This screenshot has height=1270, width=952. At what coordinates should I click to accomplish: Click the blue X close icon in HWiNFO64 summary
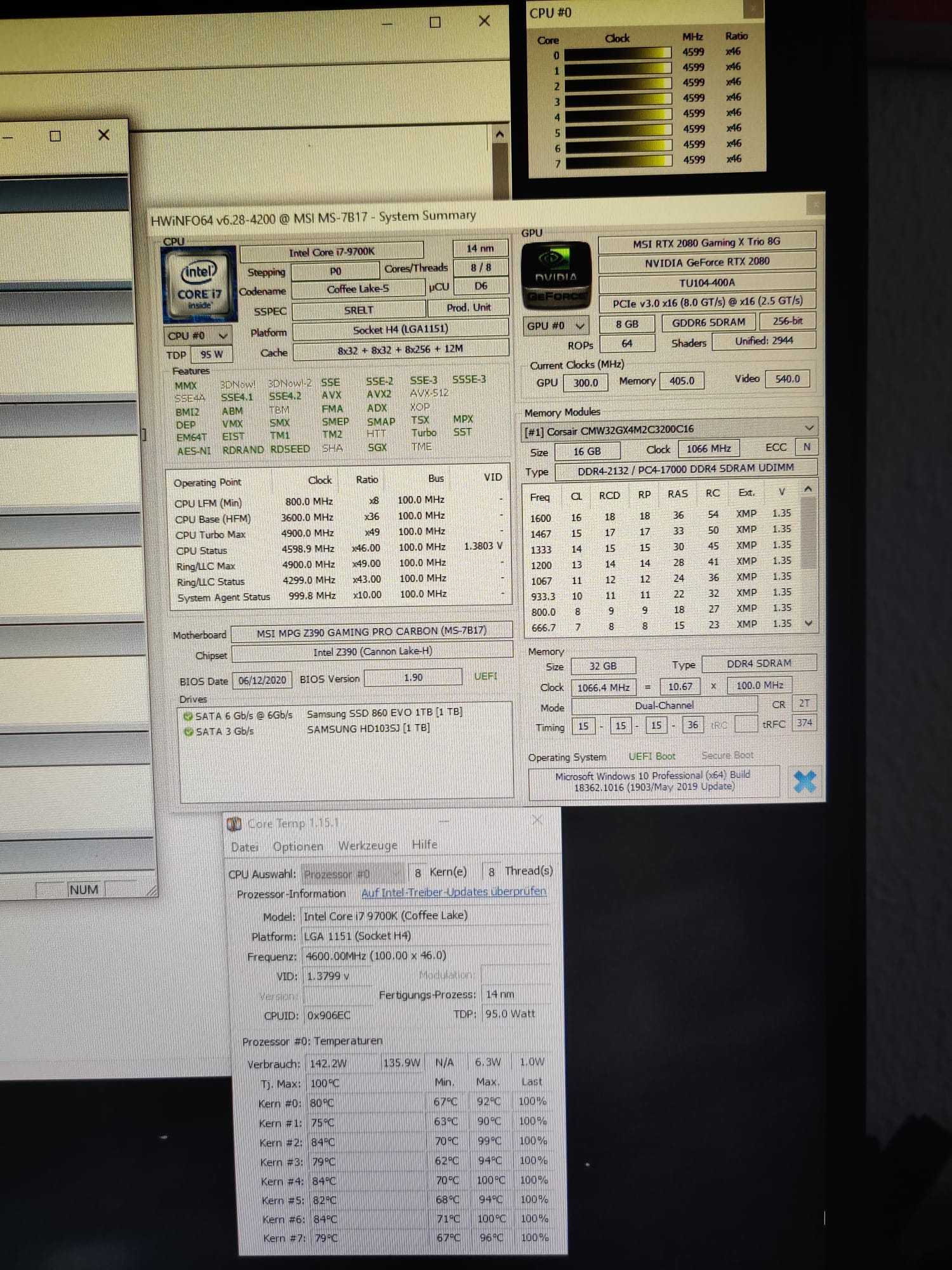click(805, 781)
